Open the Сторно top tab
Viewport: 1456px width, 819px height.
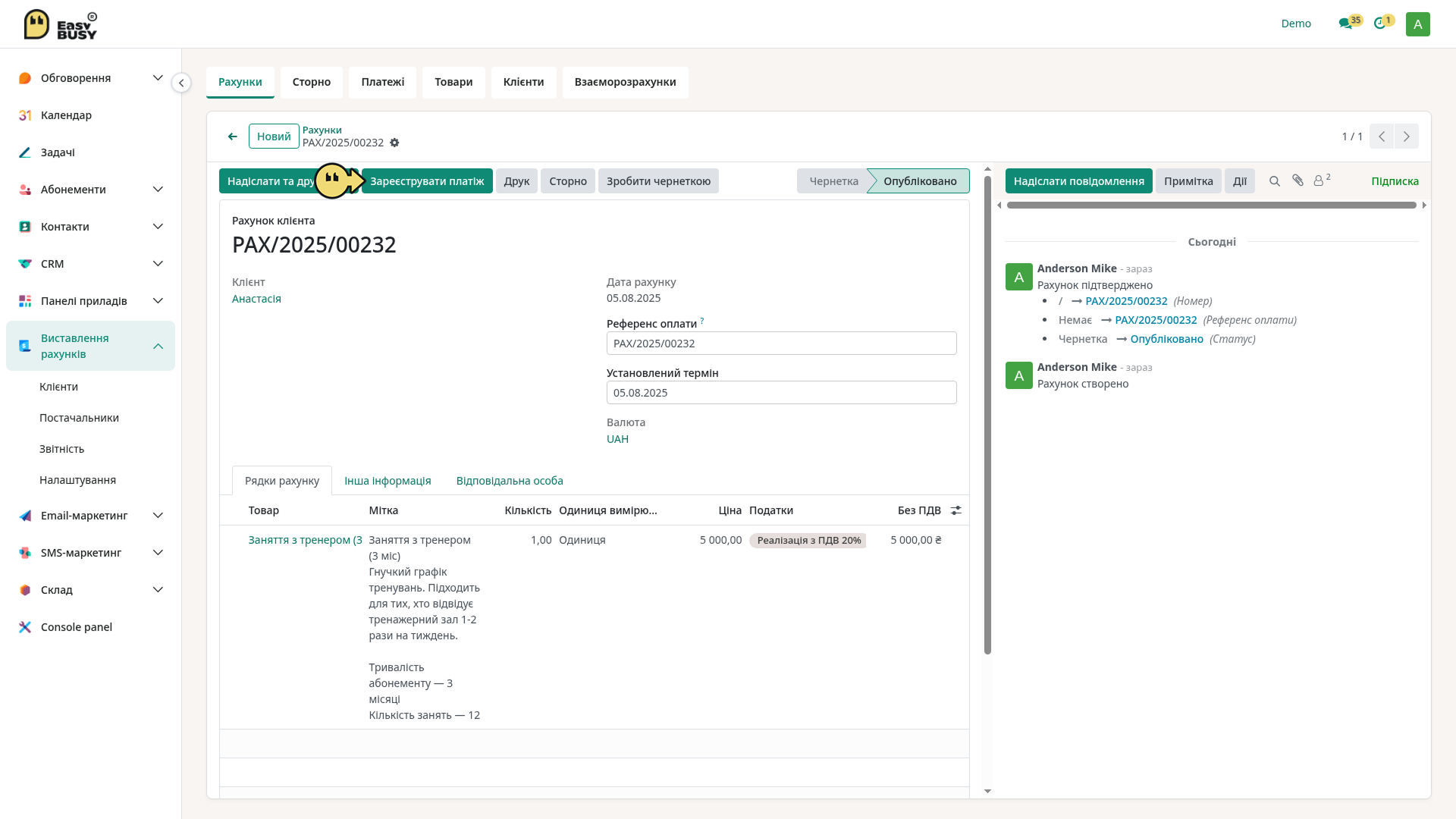coord(312,82)
